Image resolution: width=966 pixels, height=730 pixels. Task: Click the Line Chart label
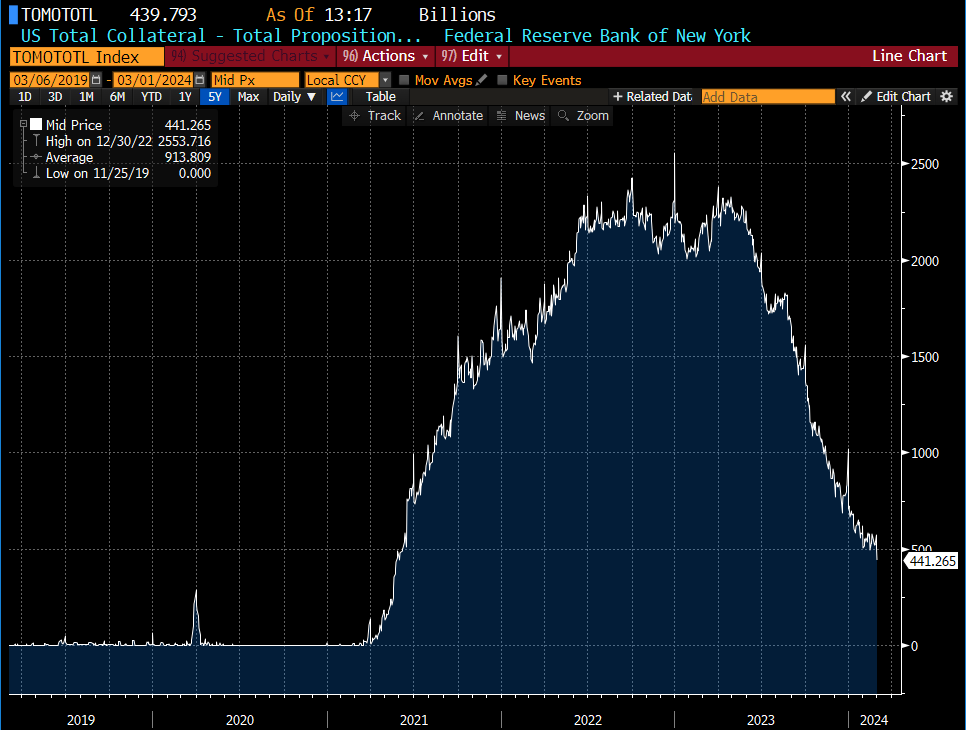tap(909, 56)
